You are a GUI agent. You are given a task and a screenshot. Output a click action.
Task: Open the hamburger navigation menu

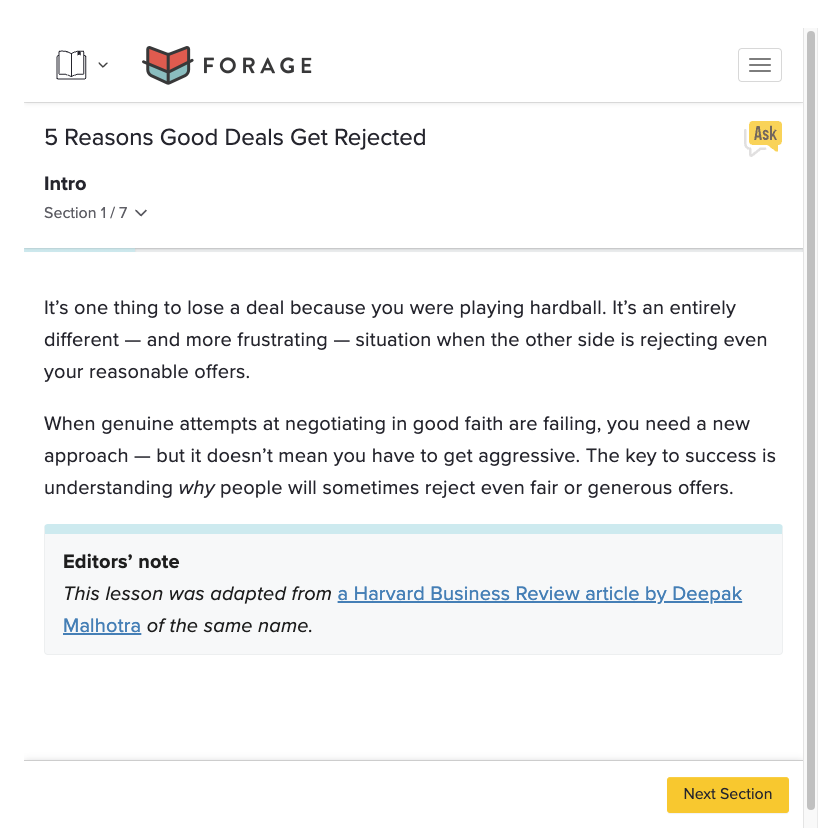pyautogui.click(x=759, y=66)
